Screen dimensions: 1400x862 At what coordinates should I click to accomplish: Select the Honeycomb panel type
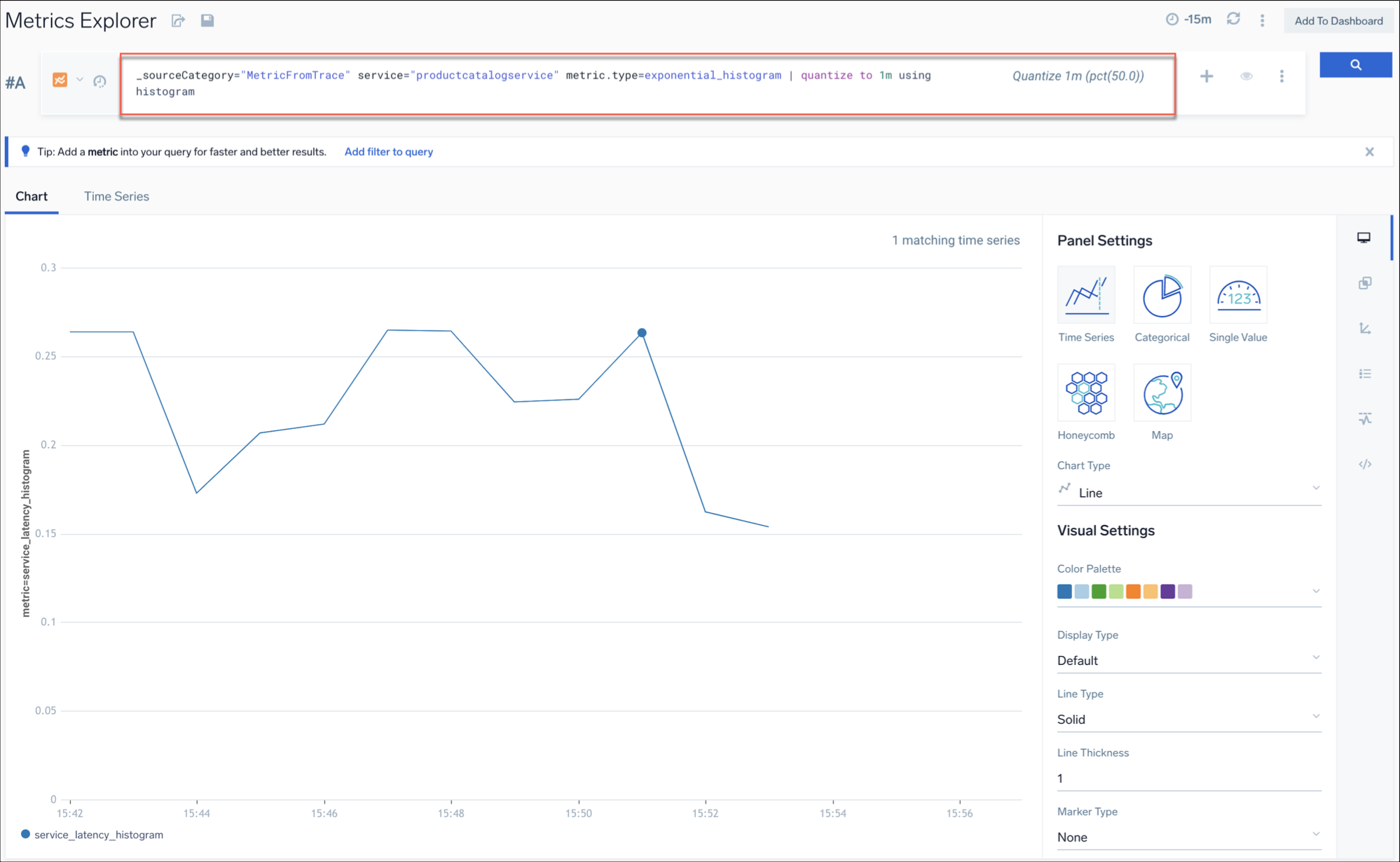click(x=1085, y=393)
